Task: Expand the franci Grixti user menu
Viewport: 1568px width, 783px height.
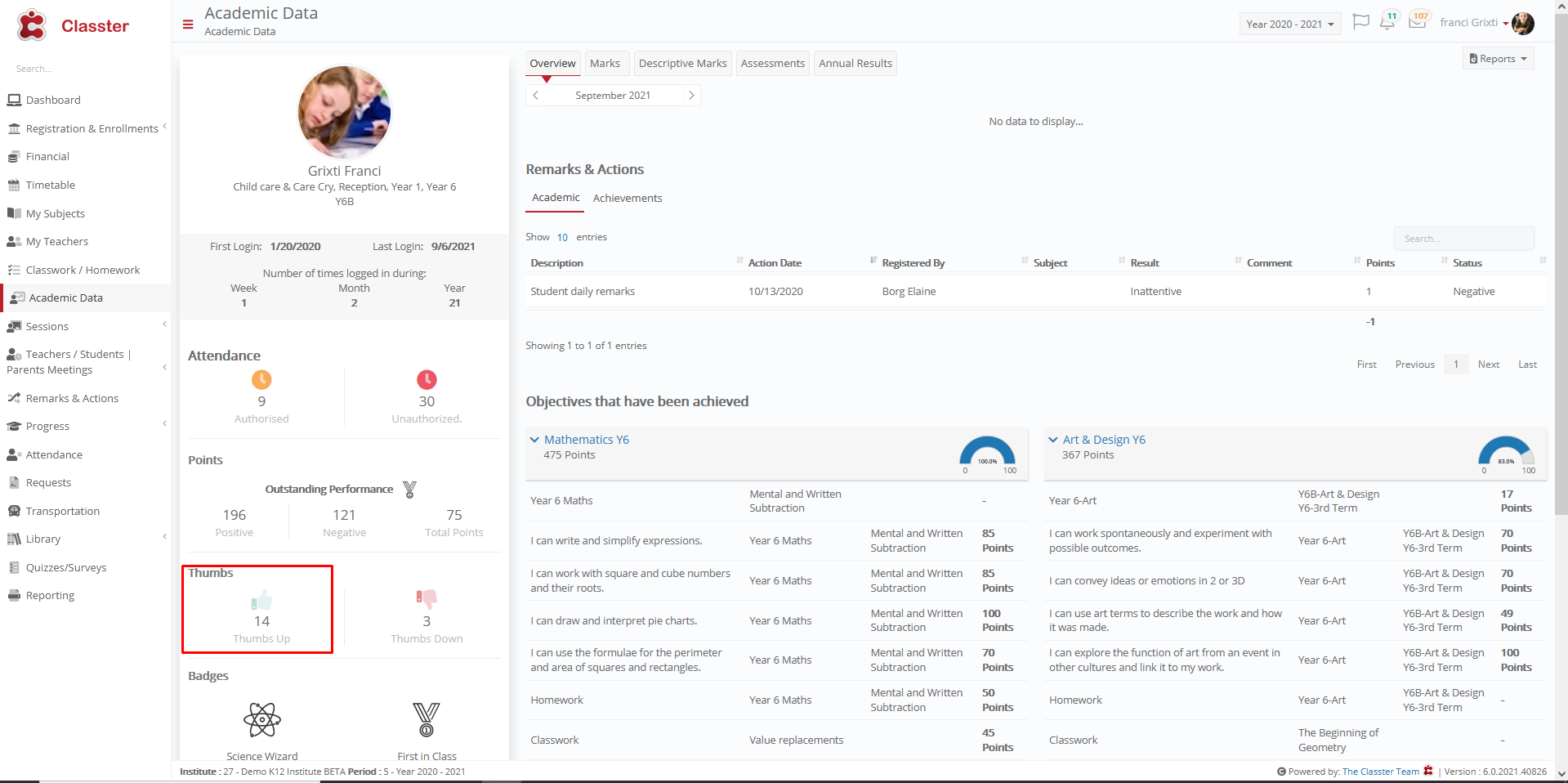Action: (x=1474, y=23)
